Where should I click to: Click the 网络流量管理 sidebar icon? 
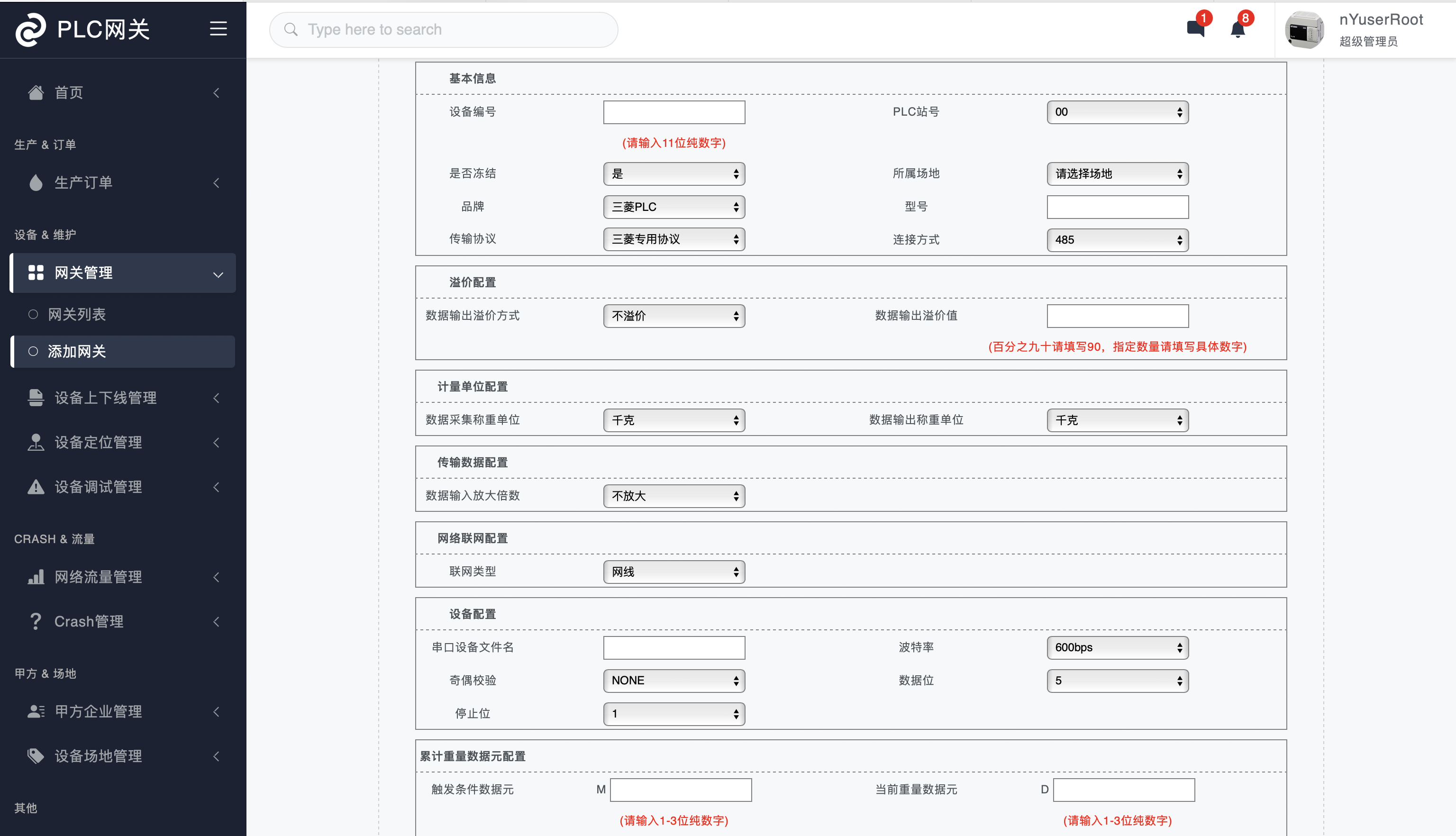pyautogui.click(x=36, y=577)
